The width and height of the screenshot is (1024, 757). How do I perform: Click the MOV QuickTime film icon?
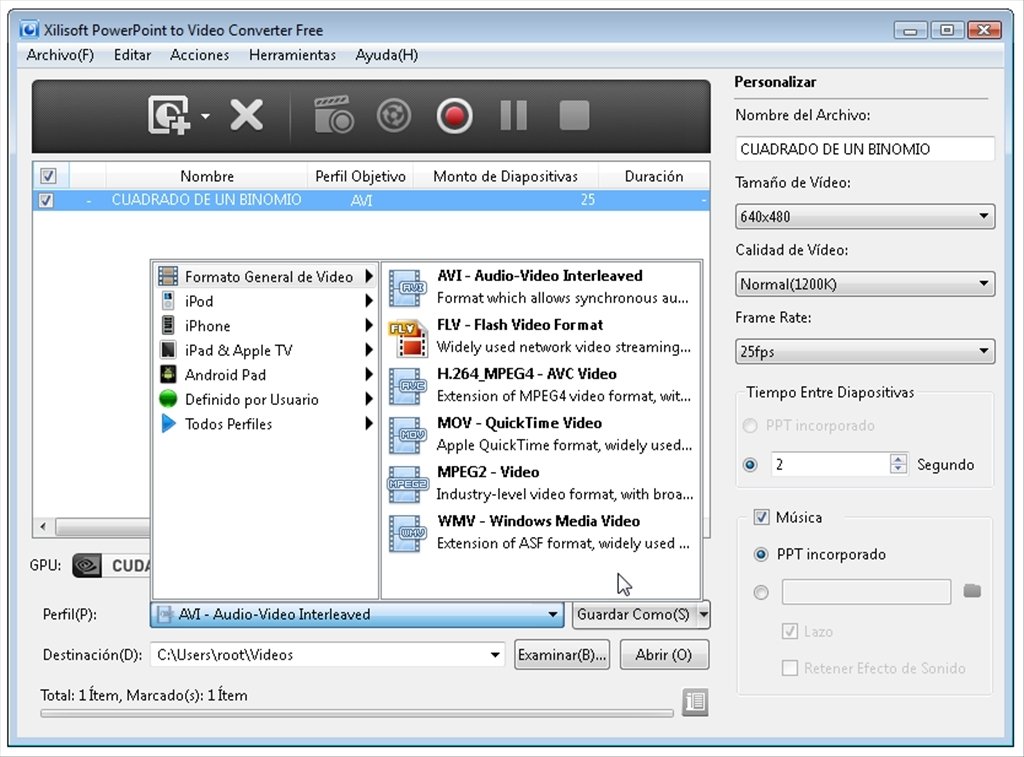(x=408, y=435)
